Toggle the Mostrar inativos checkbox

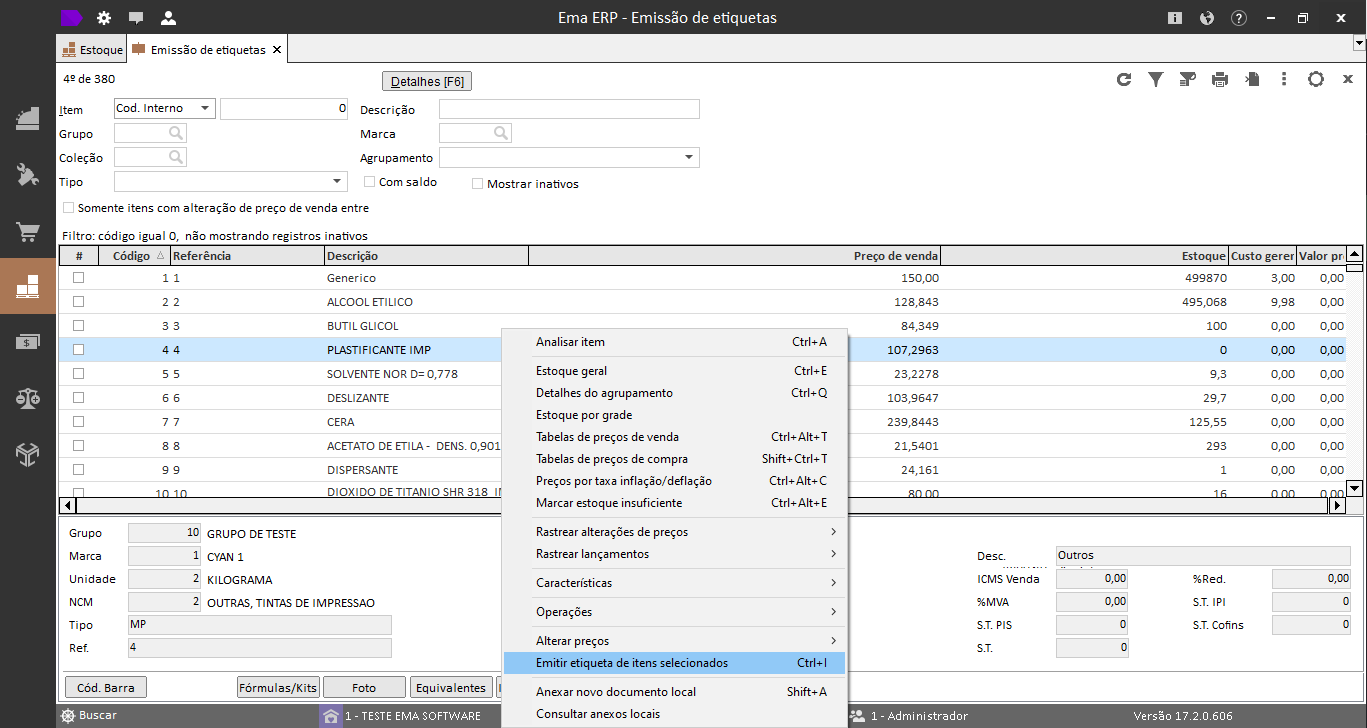477,184
